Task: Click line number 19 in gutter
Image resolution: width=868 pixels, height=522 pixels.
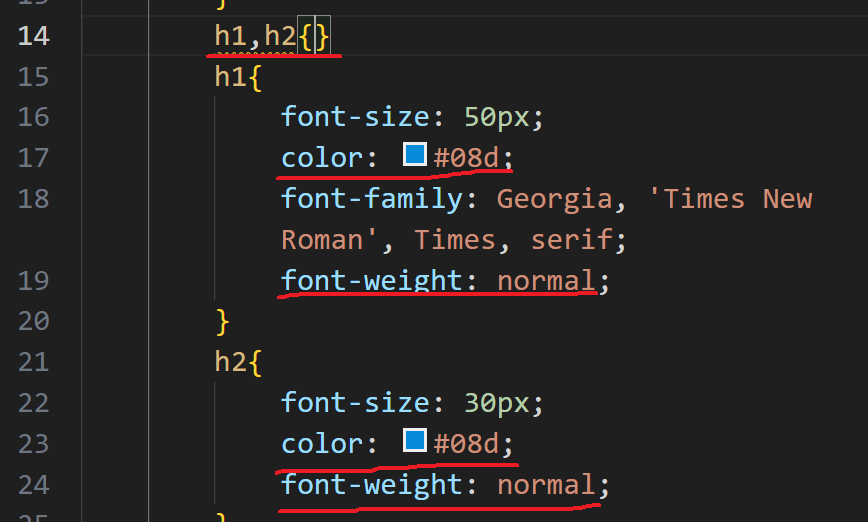Action: click(x=34, y=281)
